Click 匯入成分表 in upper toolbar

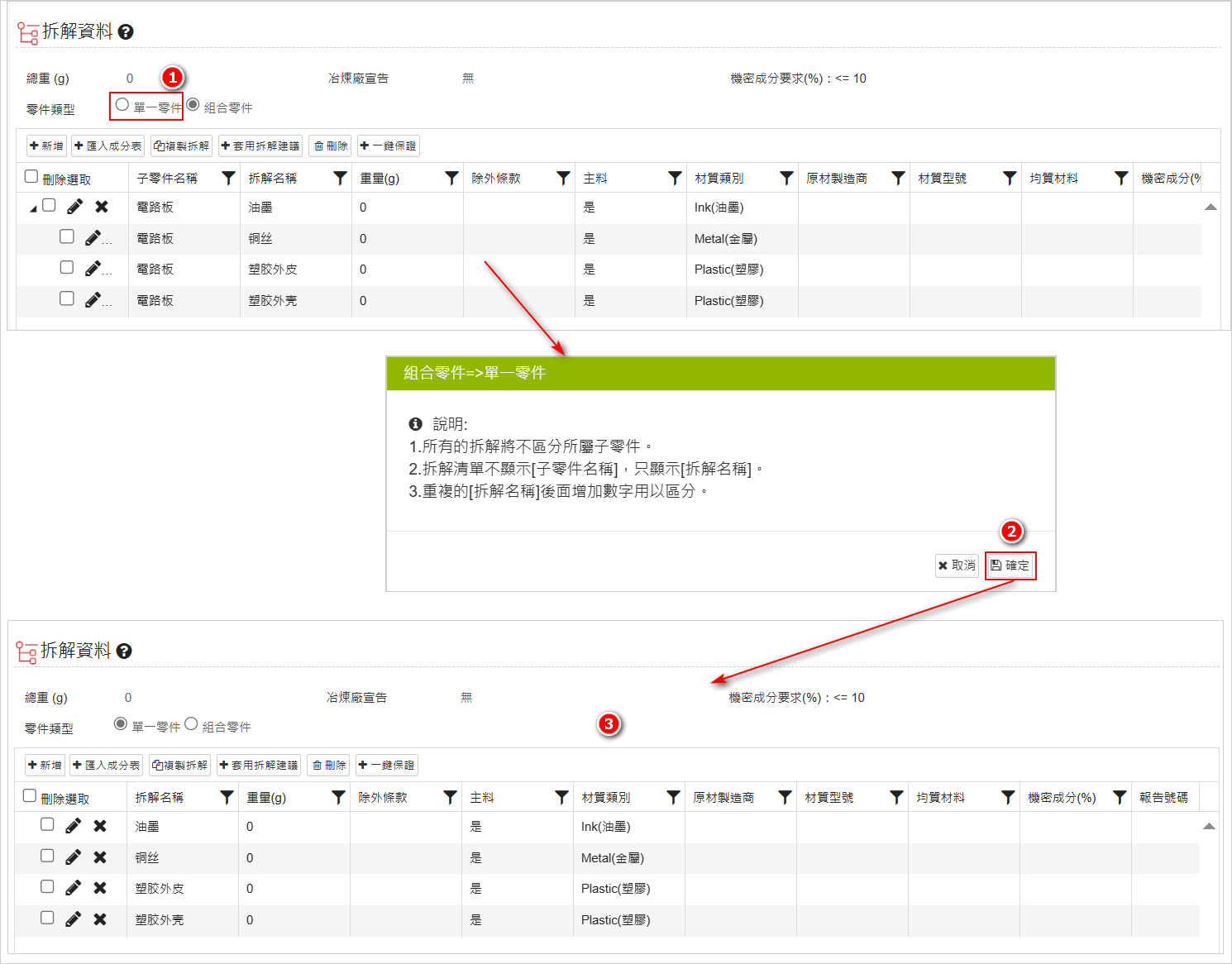click(108, 146)
